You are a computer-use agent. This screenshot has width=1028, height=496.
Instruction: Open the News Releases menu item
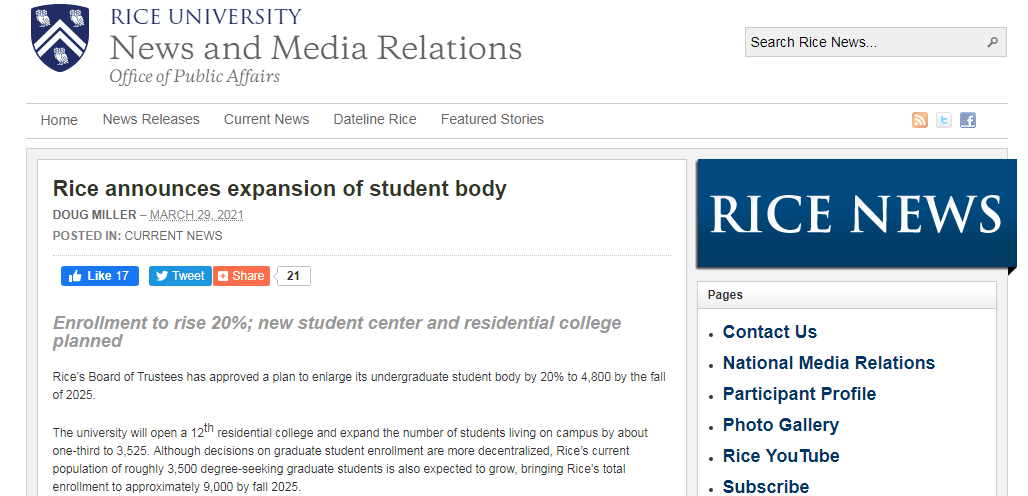tap(151, 119)
